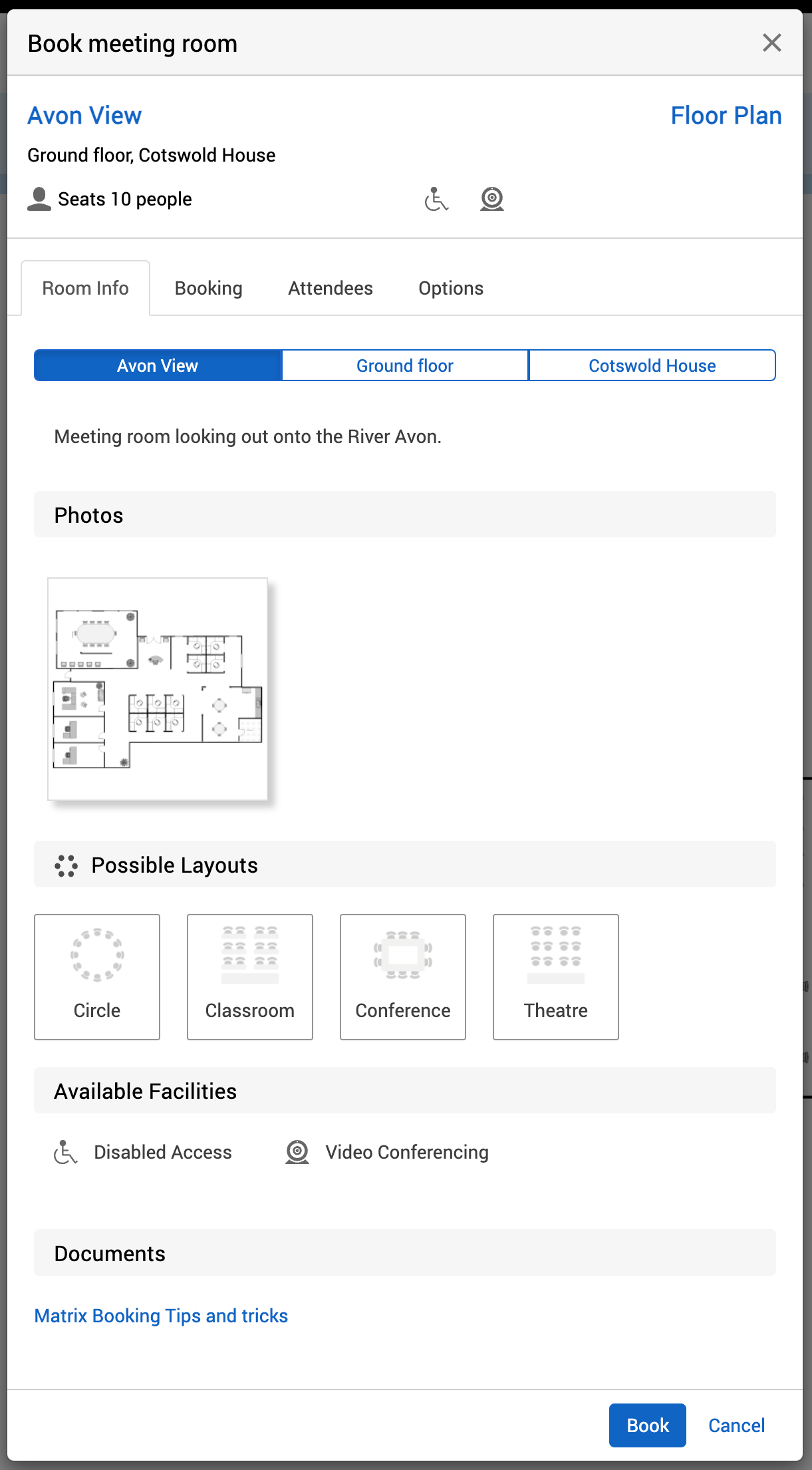The image size is (812, 1470).
Task: Switch to the Booking tab
Action: coord(208,288)
